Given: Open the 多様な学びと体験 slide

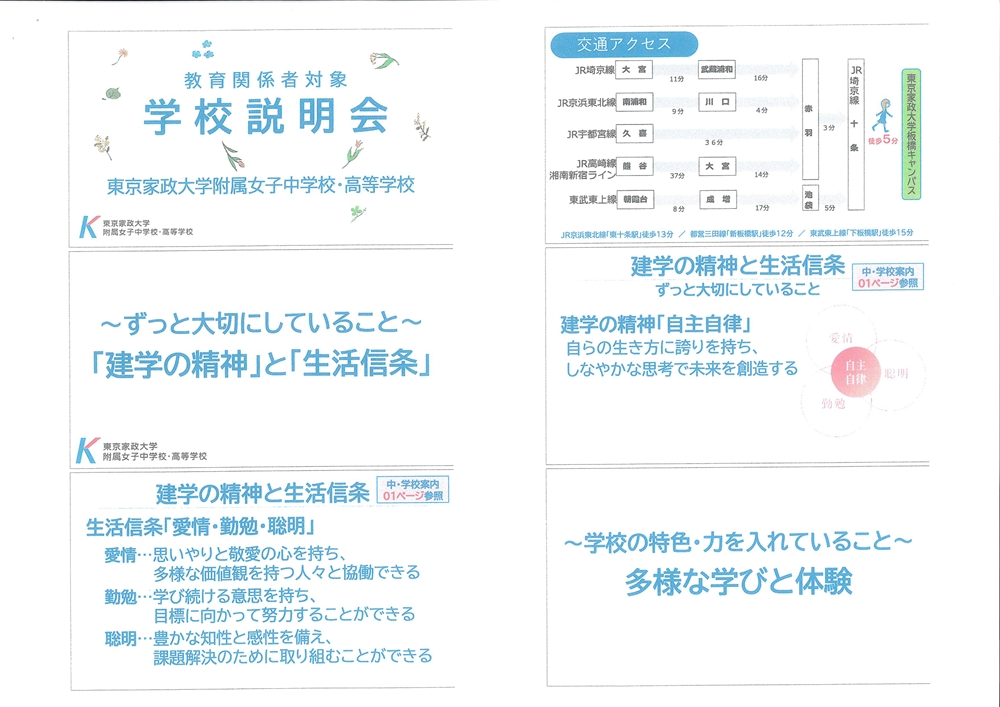Looking at the screenshot, I should tap(738, 575).
